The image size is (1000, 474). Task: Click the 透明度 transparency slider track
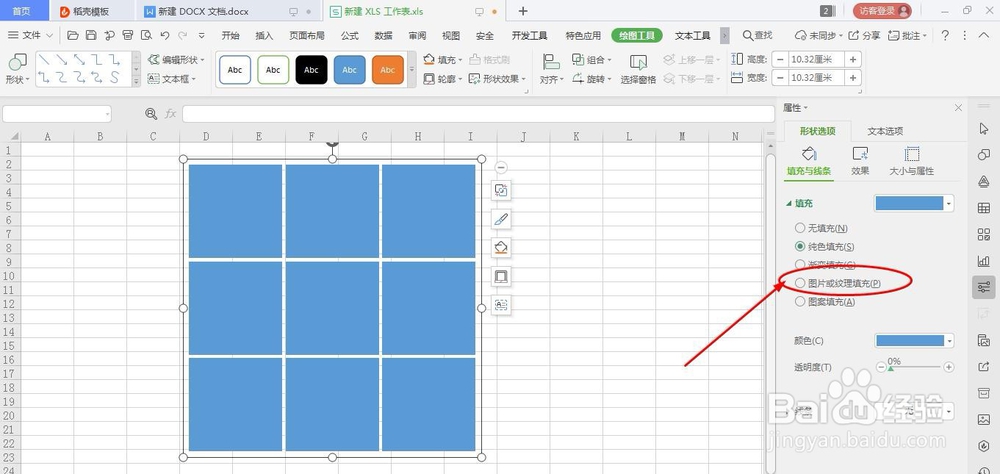click(x=915, y=367)
